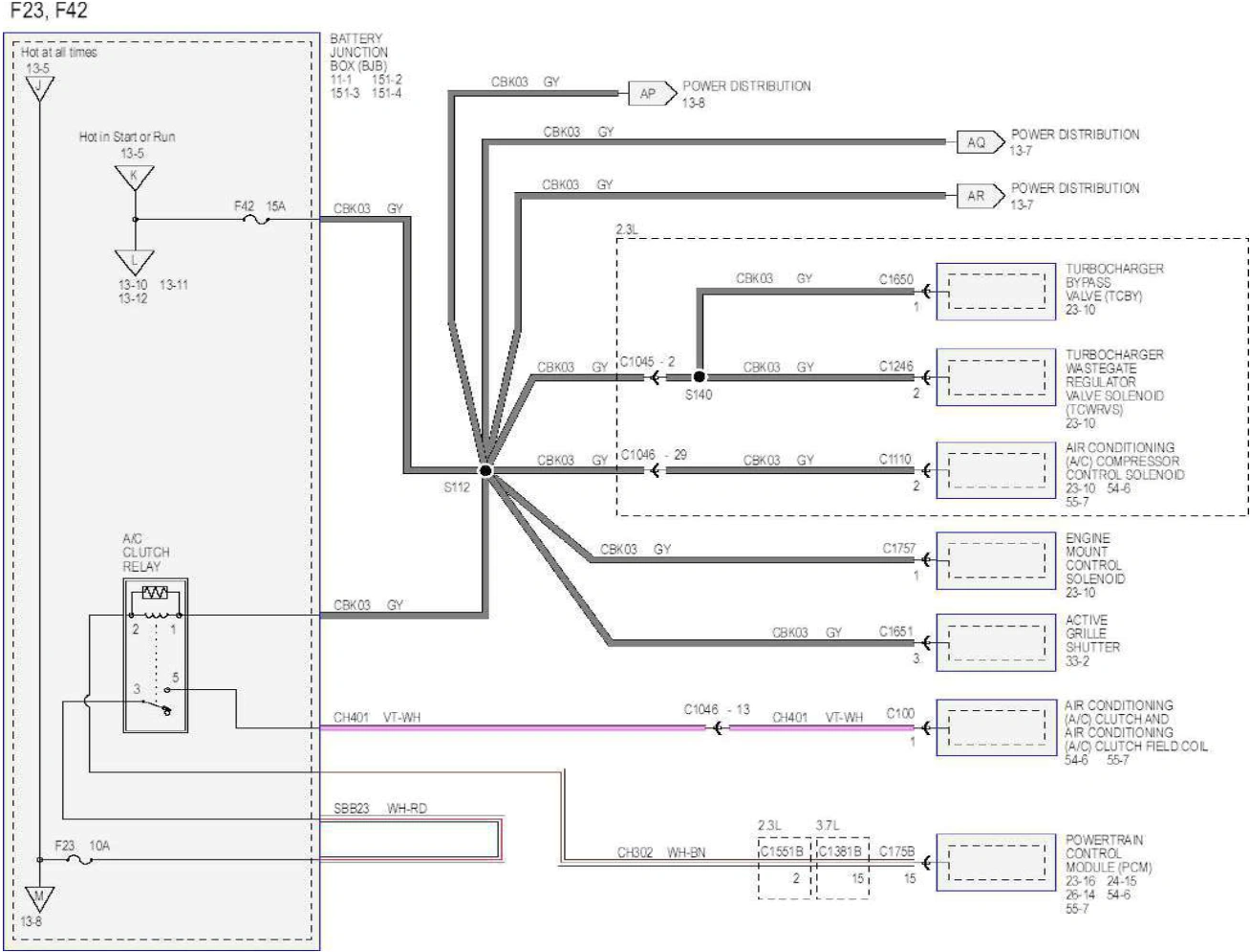This screenshot has height=952, width=1250.
Task: Click "POWER DISTRIBUTION" text beside AP arrow
Action: pos(746,86)
